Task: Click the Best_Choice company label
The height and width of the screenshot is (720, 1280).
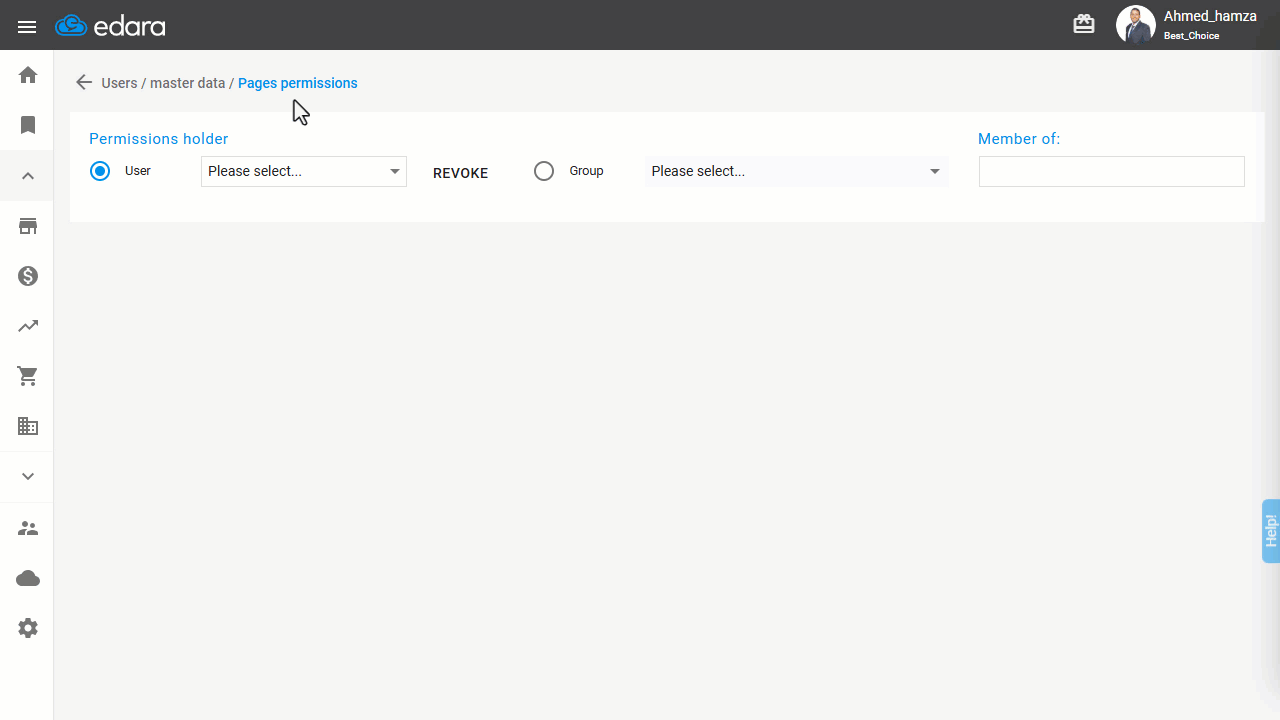Action: point(1192,36)
